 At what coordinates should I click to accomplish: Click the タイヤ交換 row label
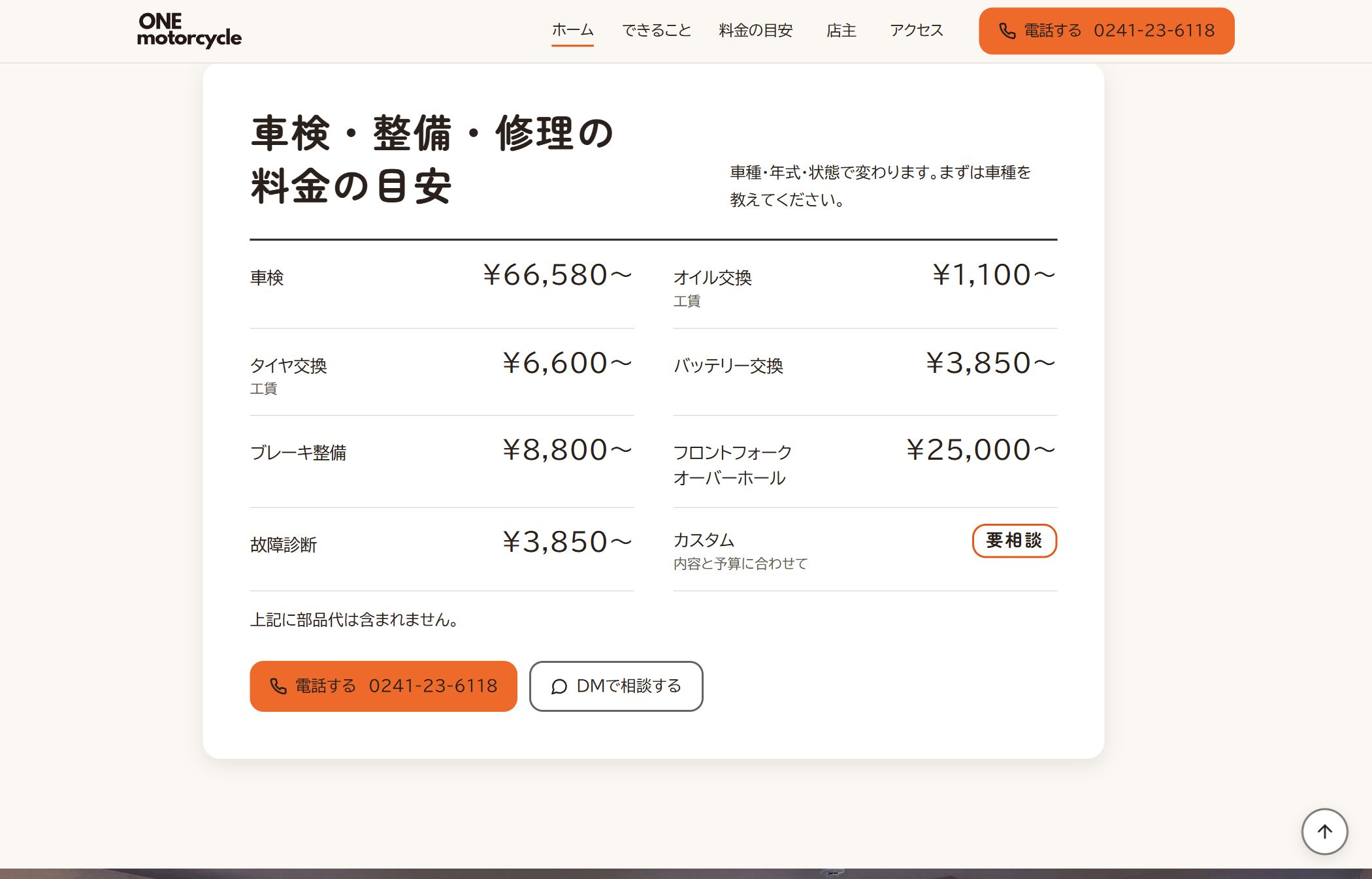tap(288, 366)
